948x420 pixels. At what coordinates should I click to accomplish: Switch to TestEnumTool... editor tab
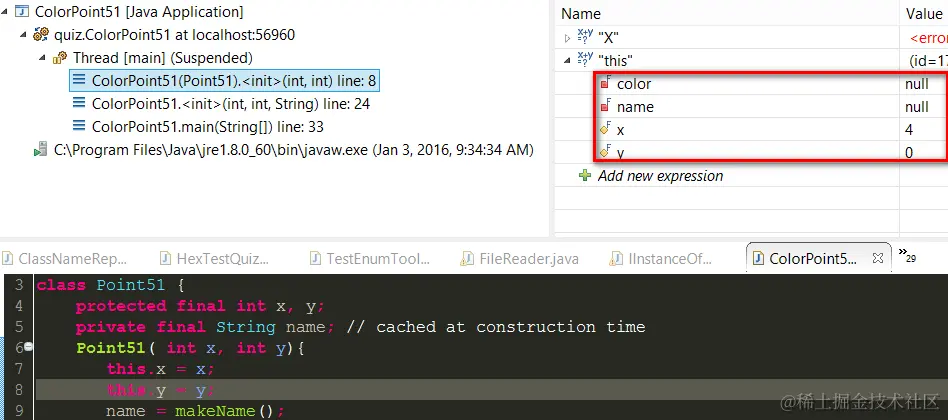(369, 259)
